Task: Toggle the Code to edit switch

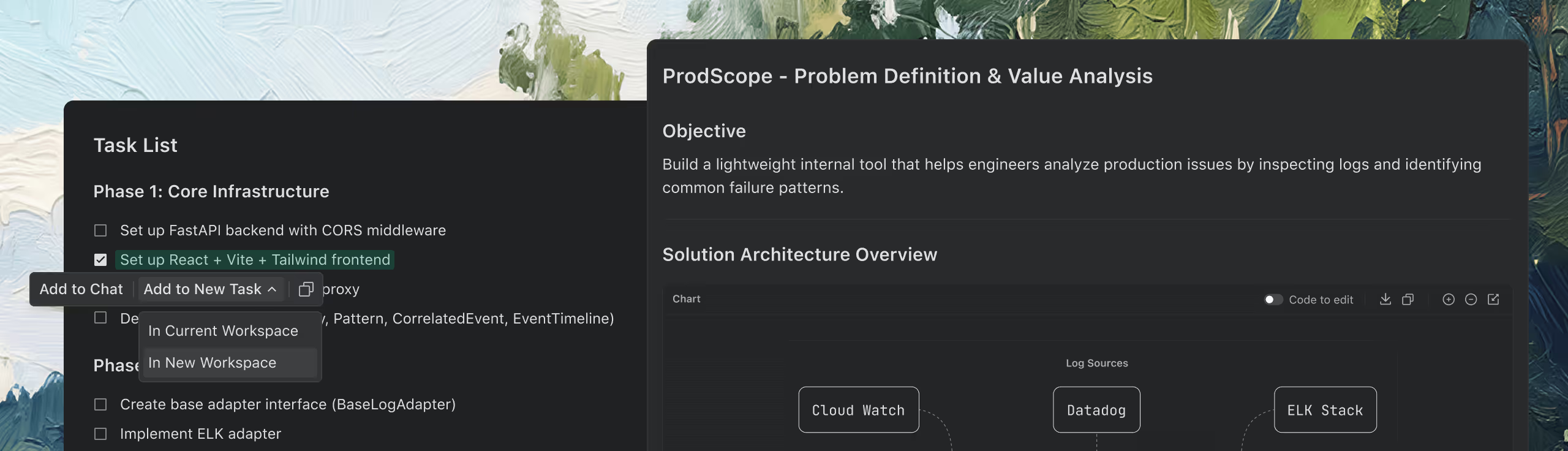Action: pyautogui.click(x=1273, y=300)
